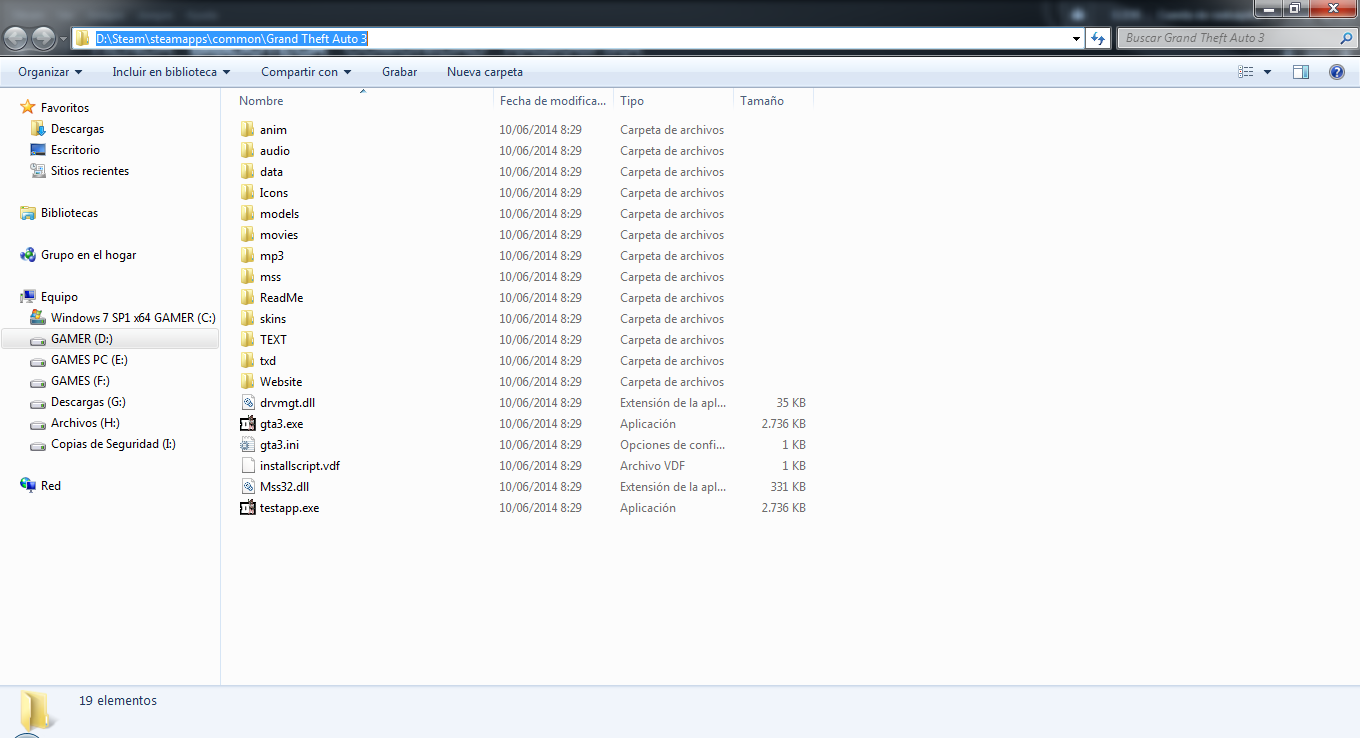
Task: Open drive Windows 7 SP1 x64 GAMER (C:)
Action: point(133,318)
